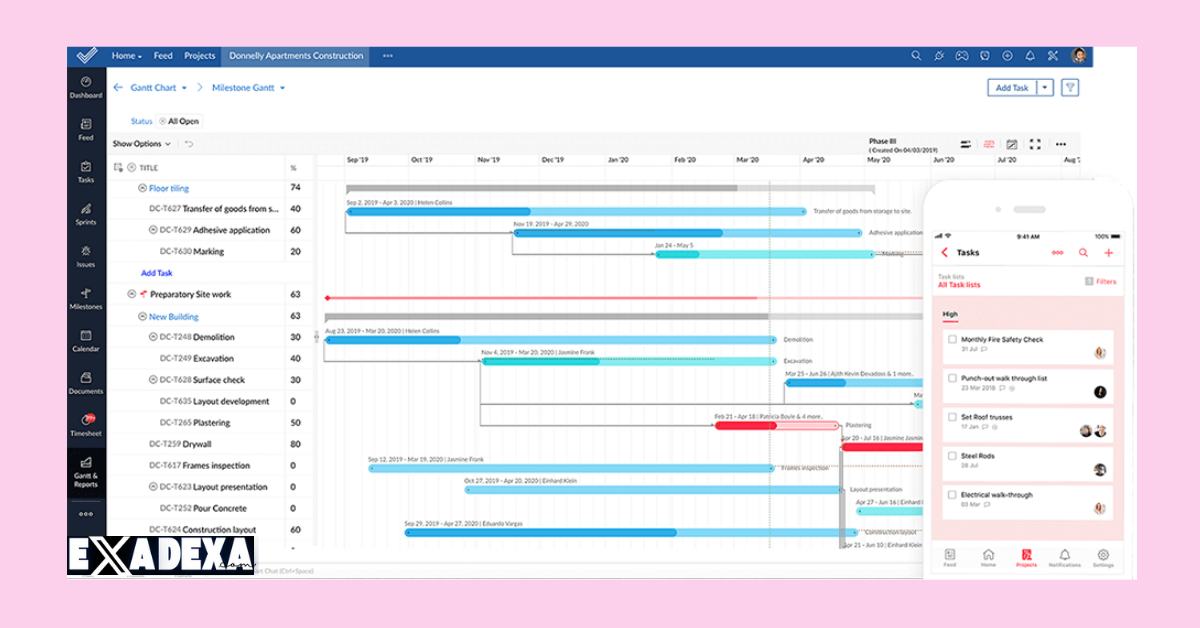Viewport: 1200px width, 628px height.
Task: Open the Calendar from the sidebar
Action: [86, 341]
